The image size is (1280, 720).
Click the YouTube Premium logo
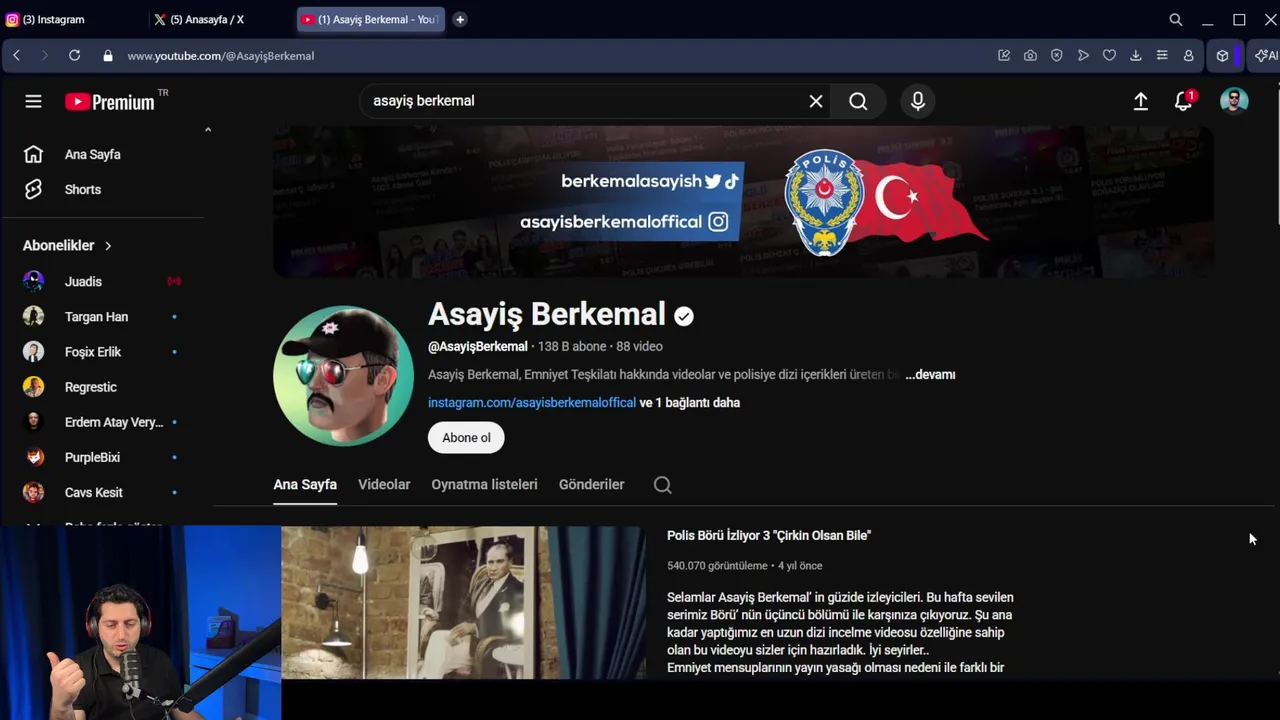pyautogui.click(x=110, y=101)
